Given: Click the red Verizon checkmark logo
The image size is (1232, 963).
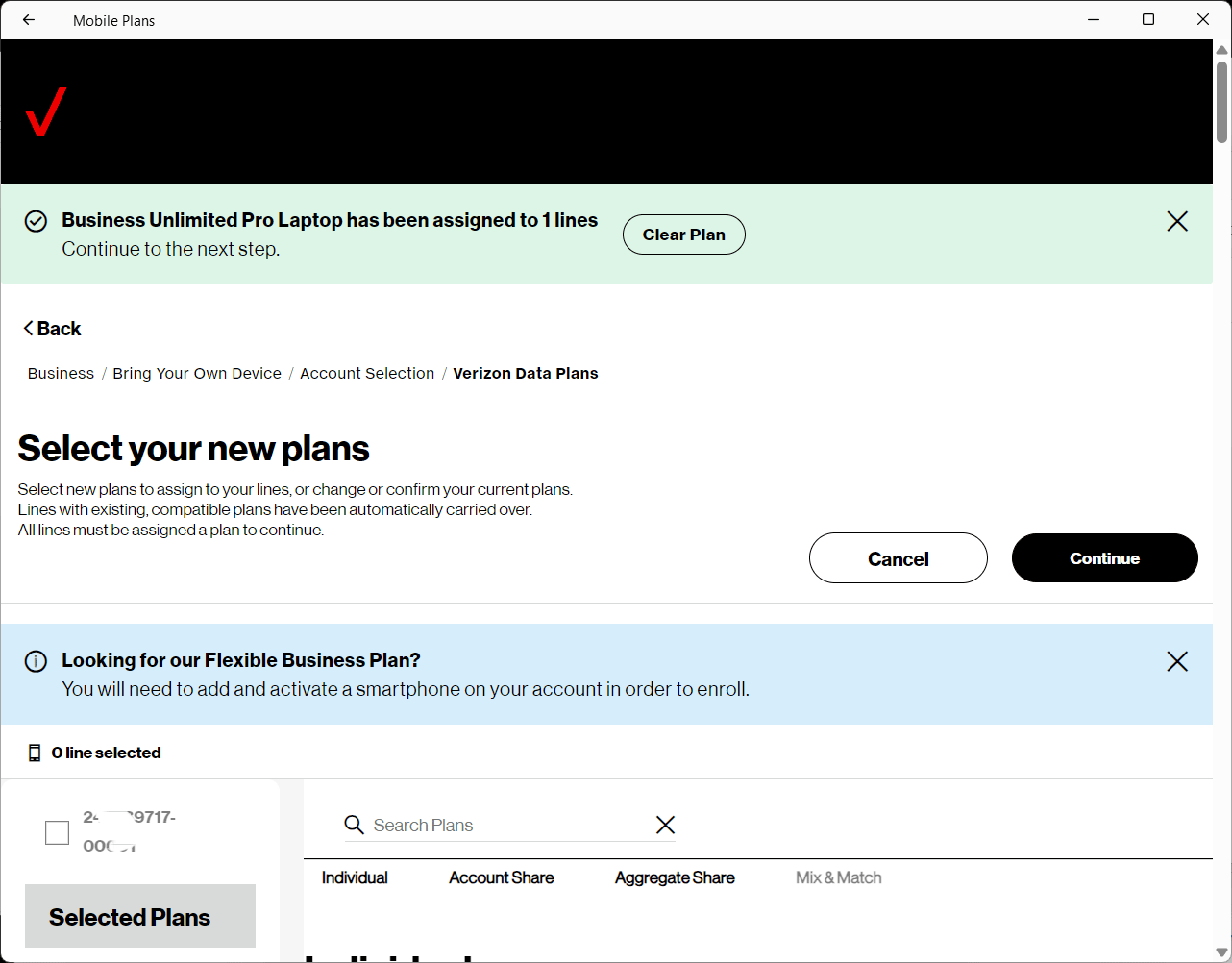Looking at the screenshot, I should 46,111.
